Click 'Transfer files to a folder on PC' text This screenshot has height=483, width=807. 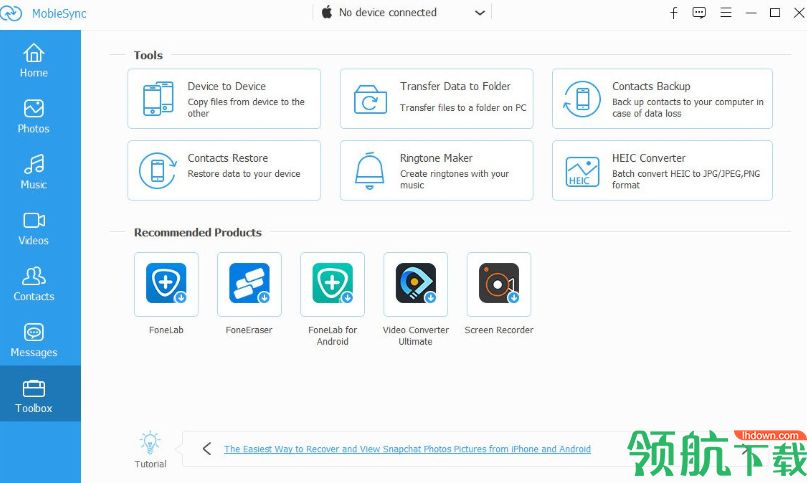[463, 108]
